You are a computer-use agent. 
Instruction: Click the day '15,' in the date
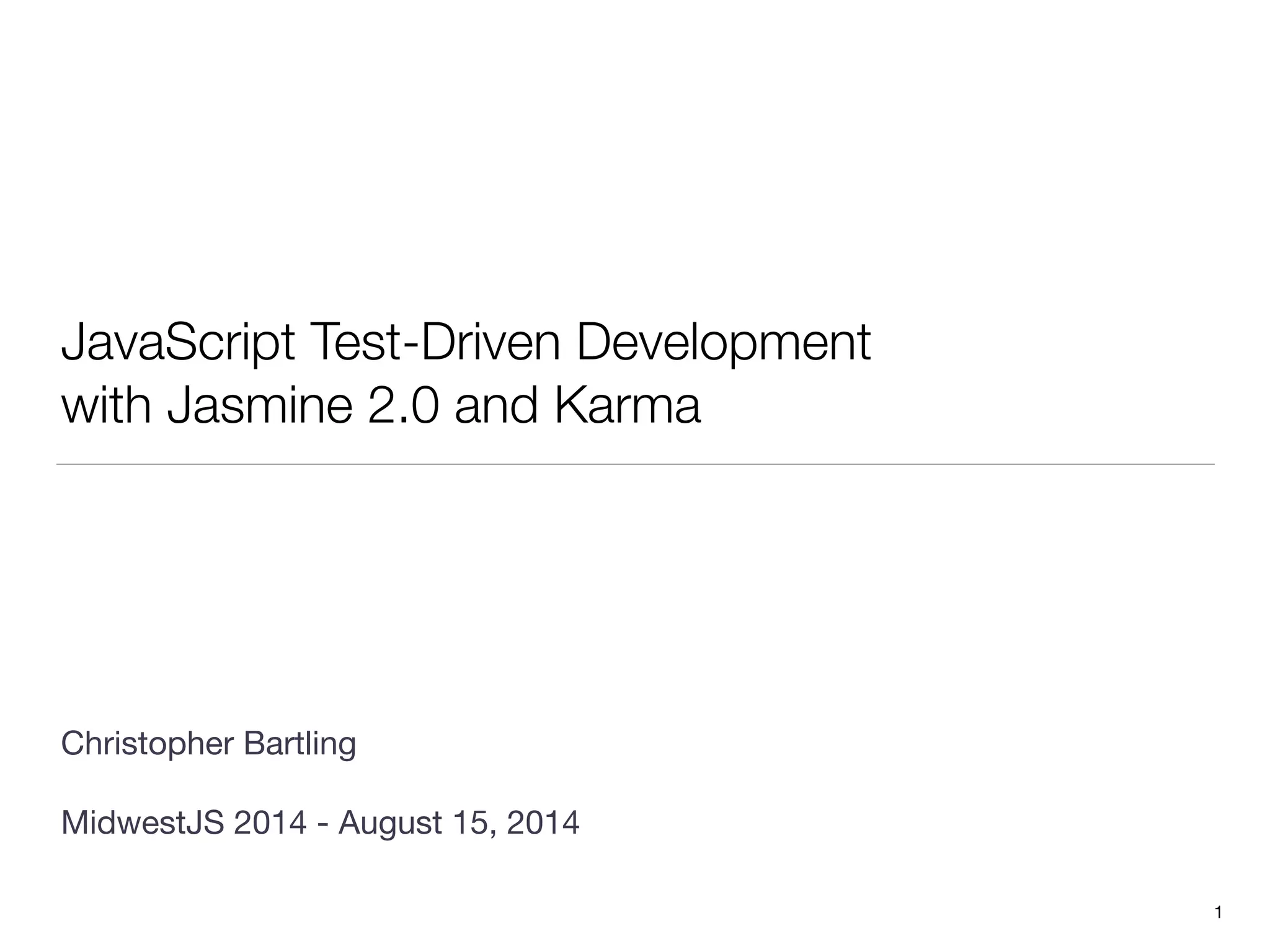click(475, 824)
